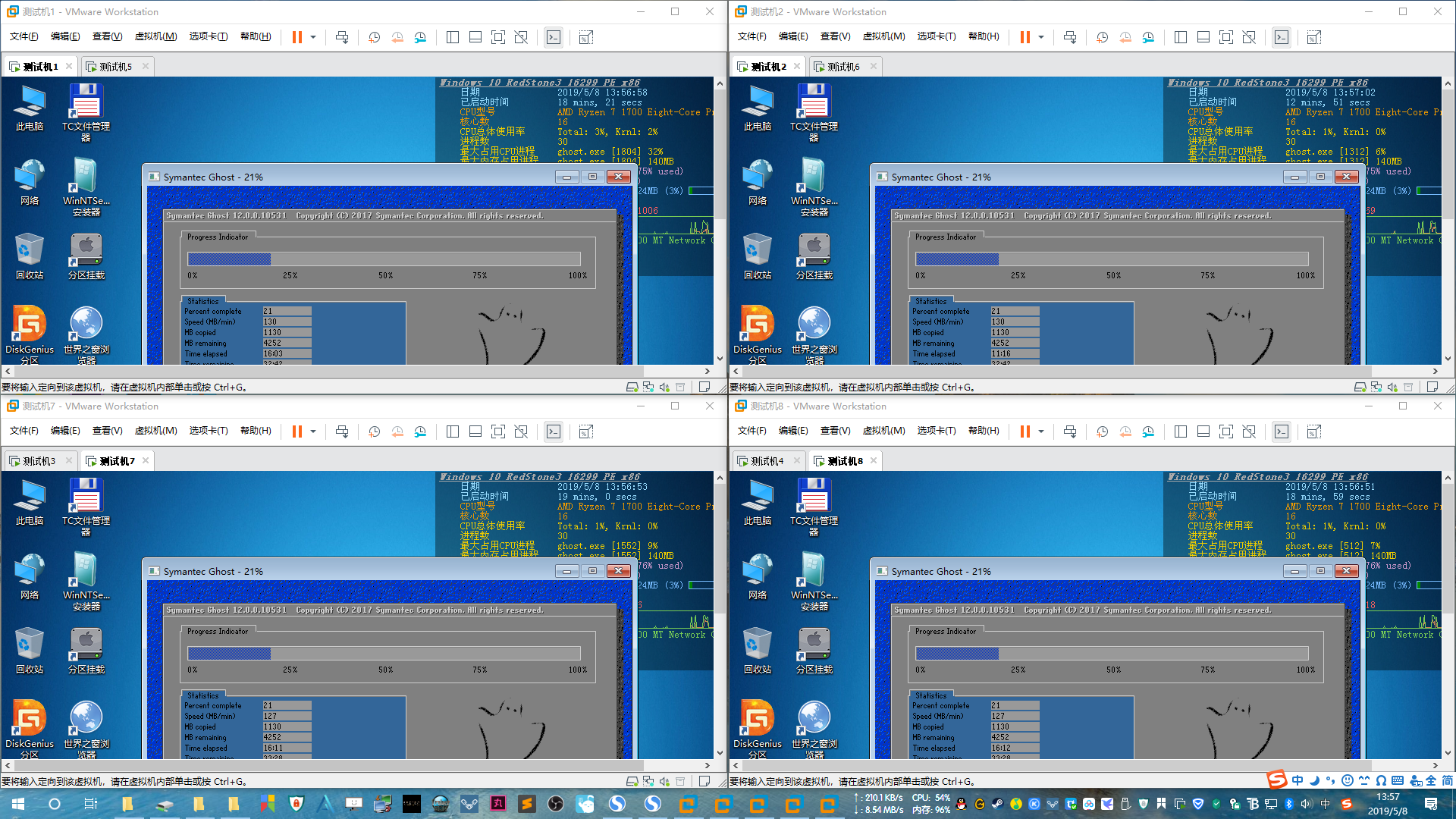Viewport: 1456px width, 819px height.
Task: Switch to 测试机6 tab
Action: [843, 67]
